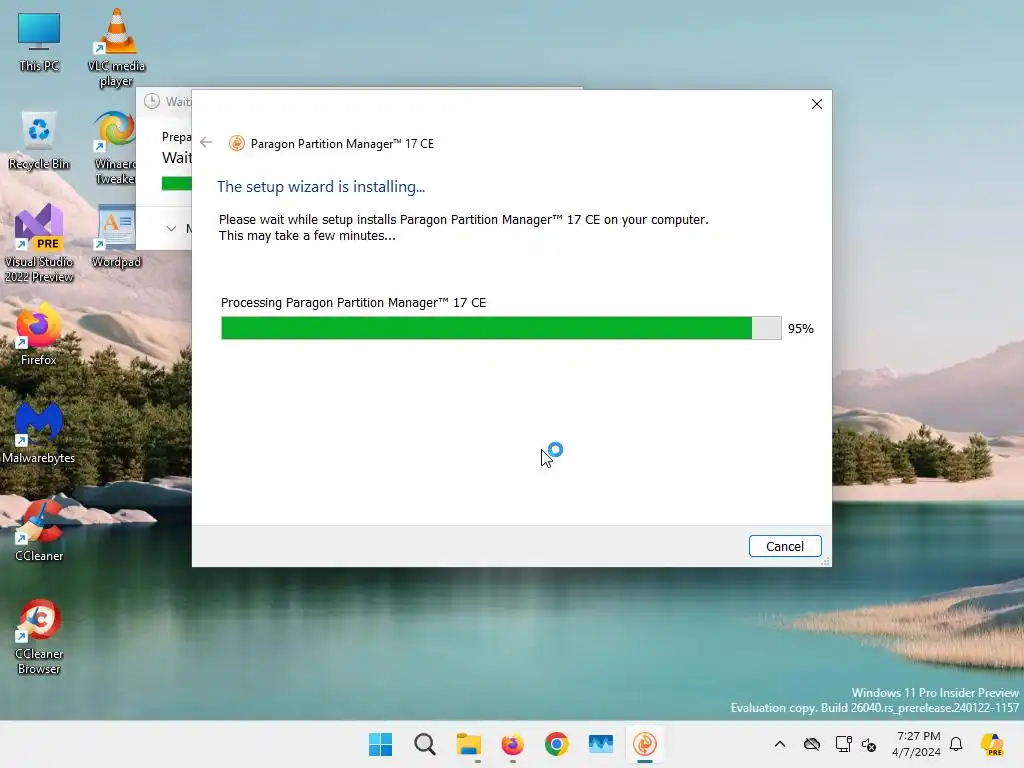Select Malwarebytes desktop shortcut
Screen dimensions: 1024x768
[x=39, y=432]
